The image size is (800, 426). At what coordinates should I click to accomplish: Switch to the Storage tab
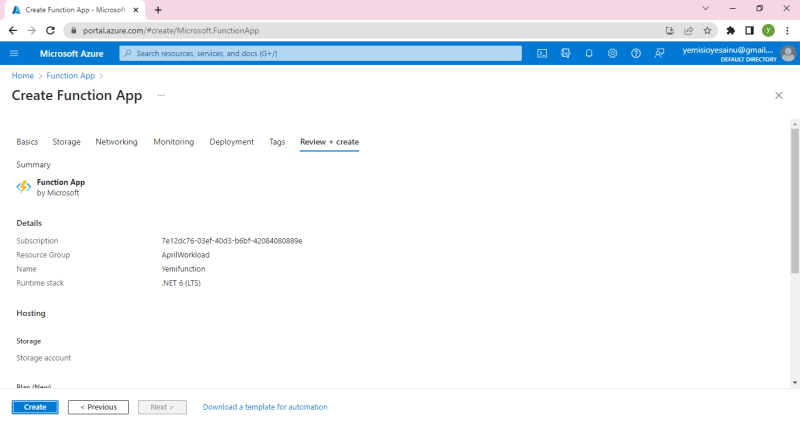[66, 142]
